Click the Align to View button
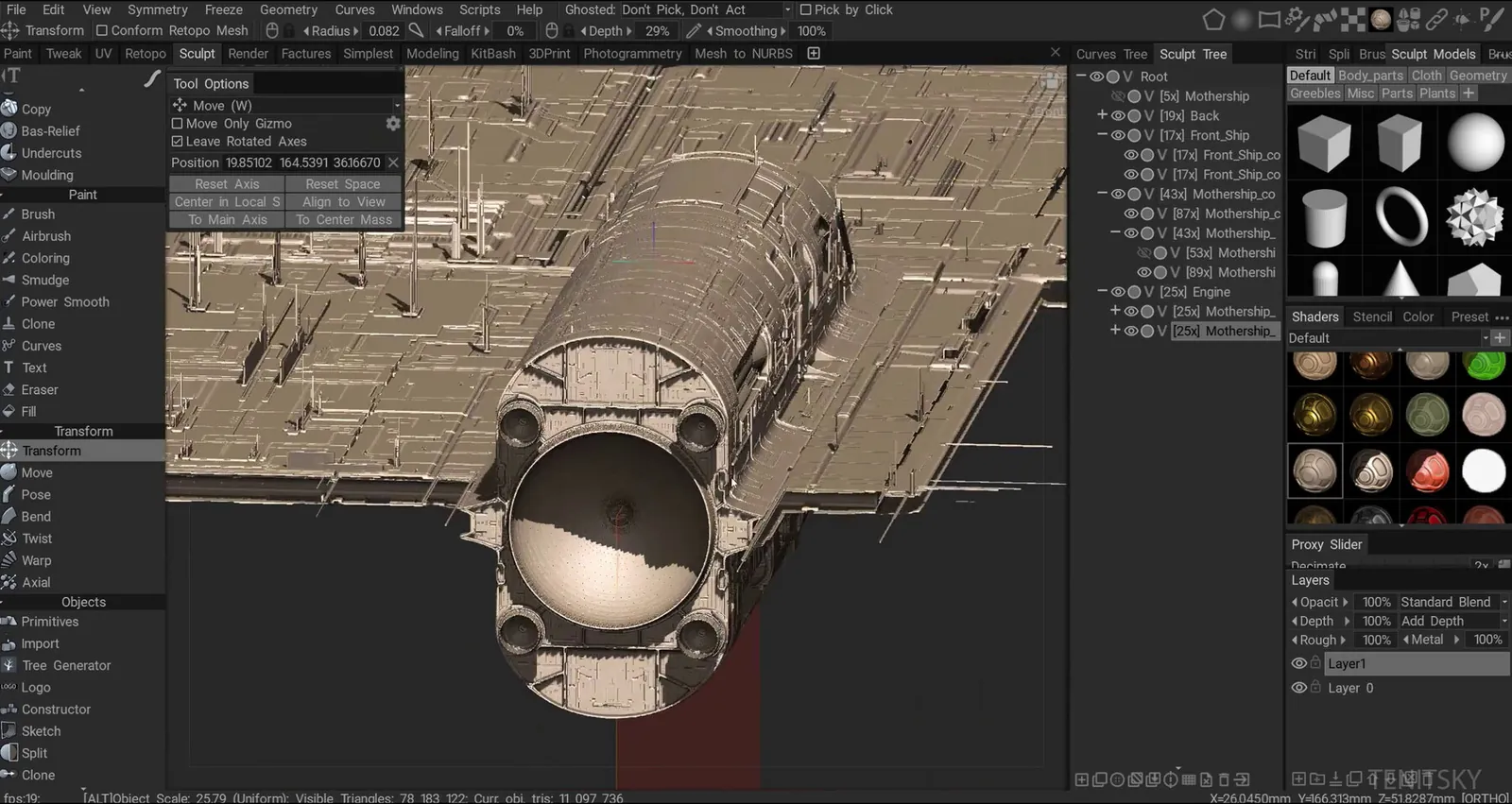 pyautogui.click(x=344, y=202)
